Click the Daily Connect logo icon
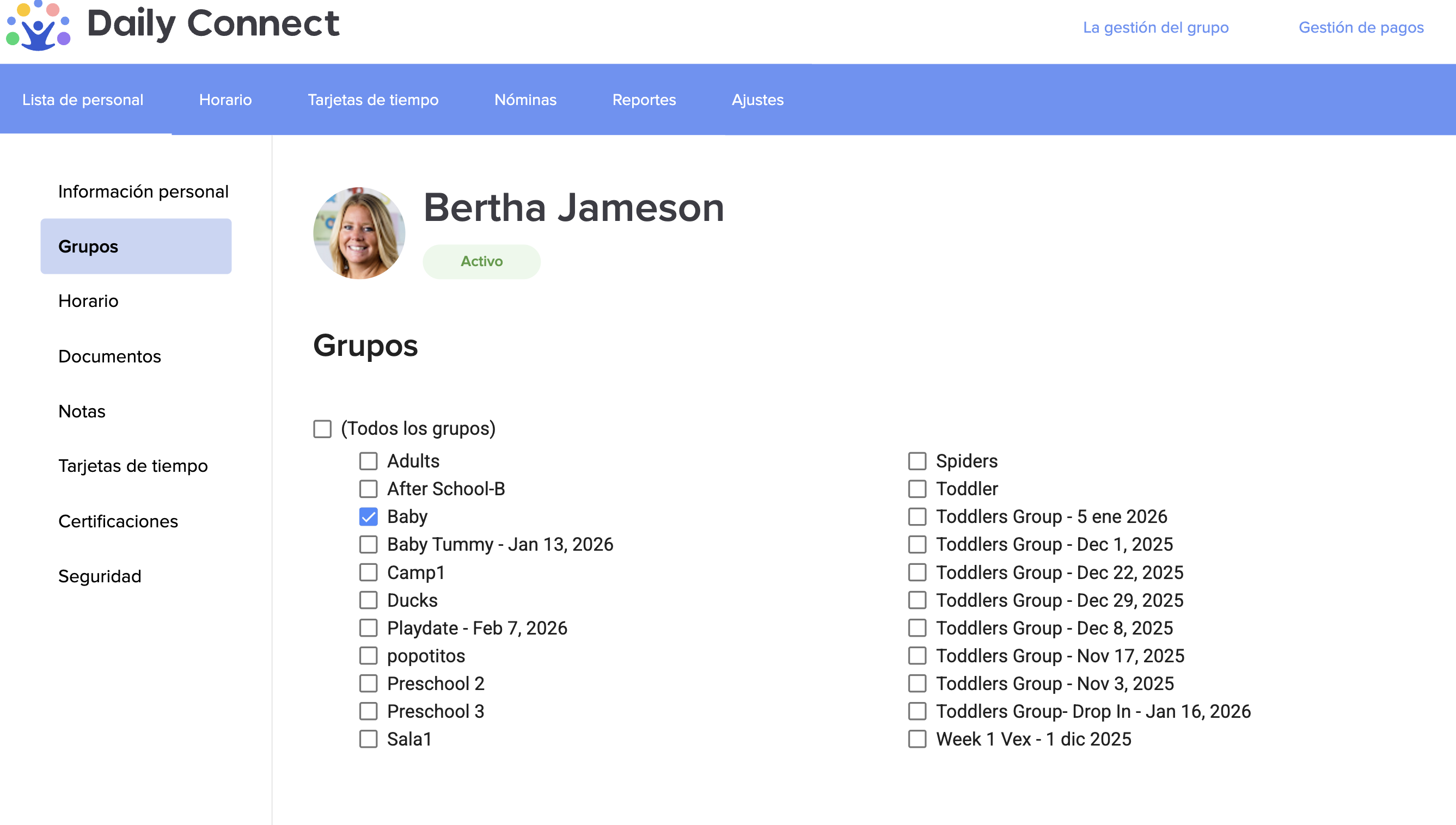This screenshot has width=1456, height=825. click(38, 26)
